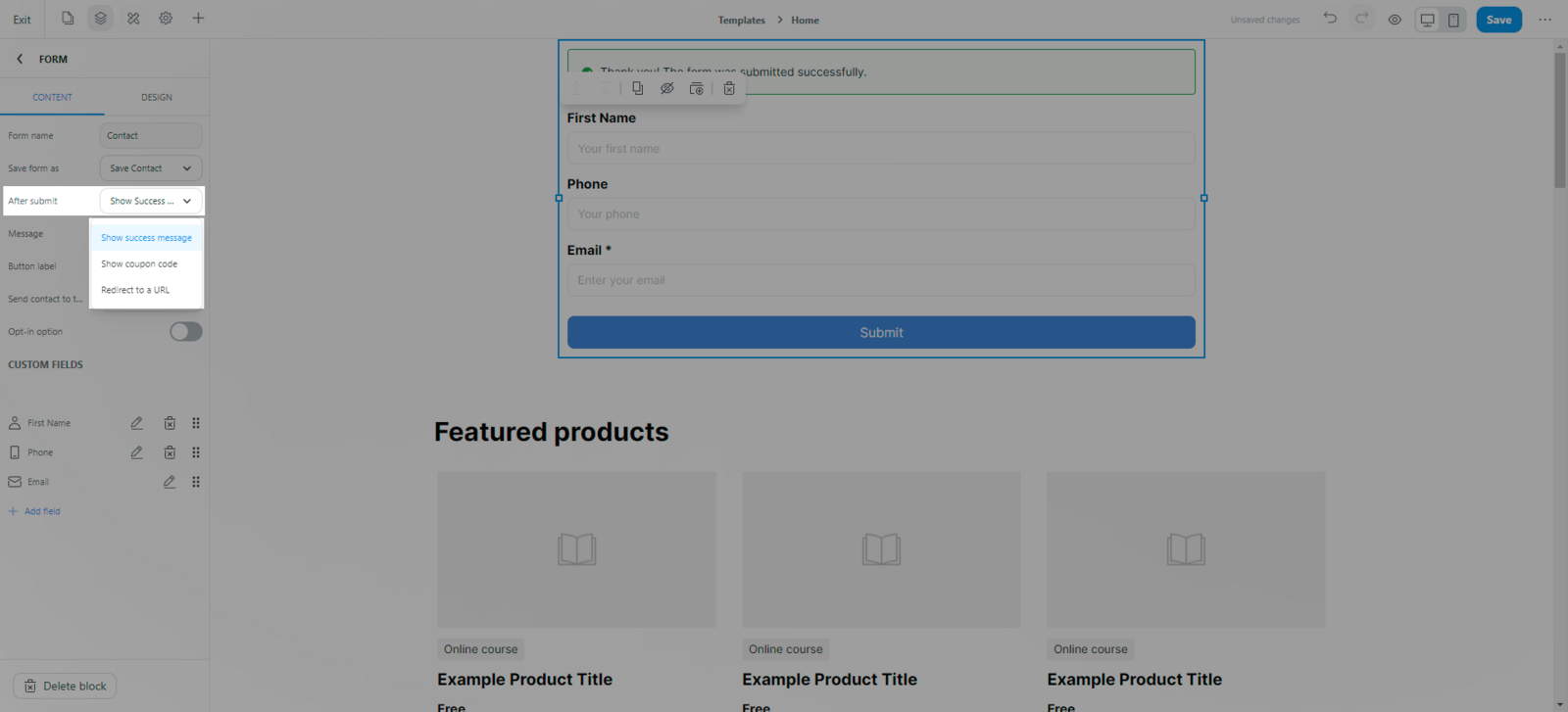Screen dimensions: 1568x712
Task: Toggle the Opt-in option switch
Action: click(x=185, y=332)
